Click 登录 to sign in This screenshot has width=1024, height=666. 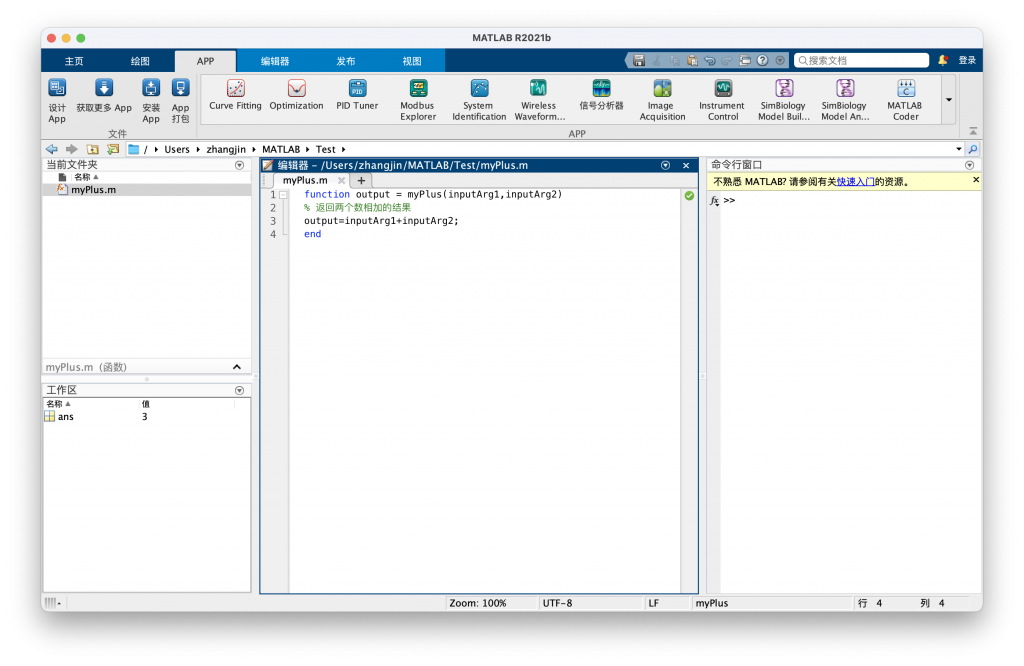(x=967, y=61)
